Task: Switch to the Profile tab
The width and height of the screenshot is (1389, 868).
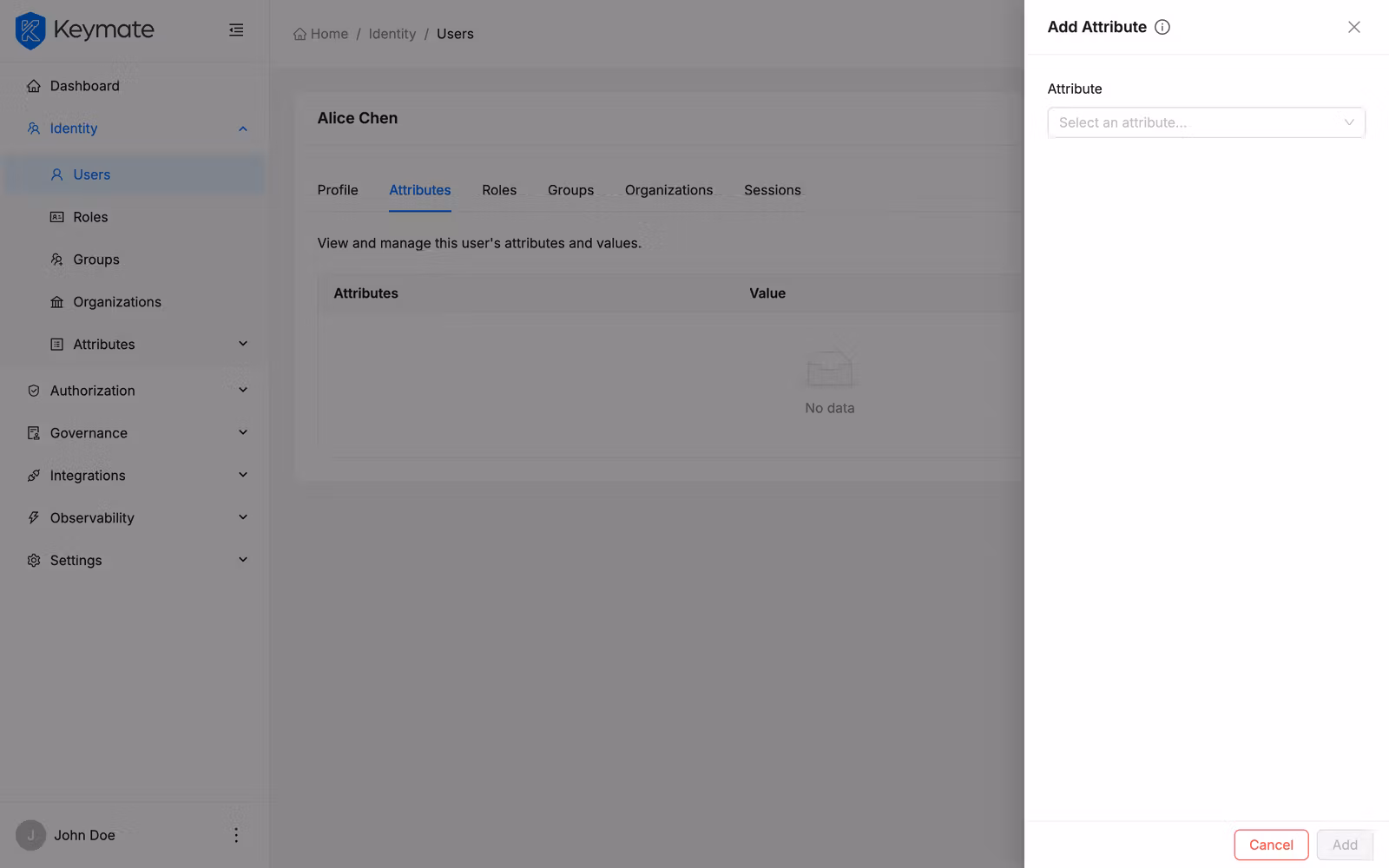Action: 338,189
